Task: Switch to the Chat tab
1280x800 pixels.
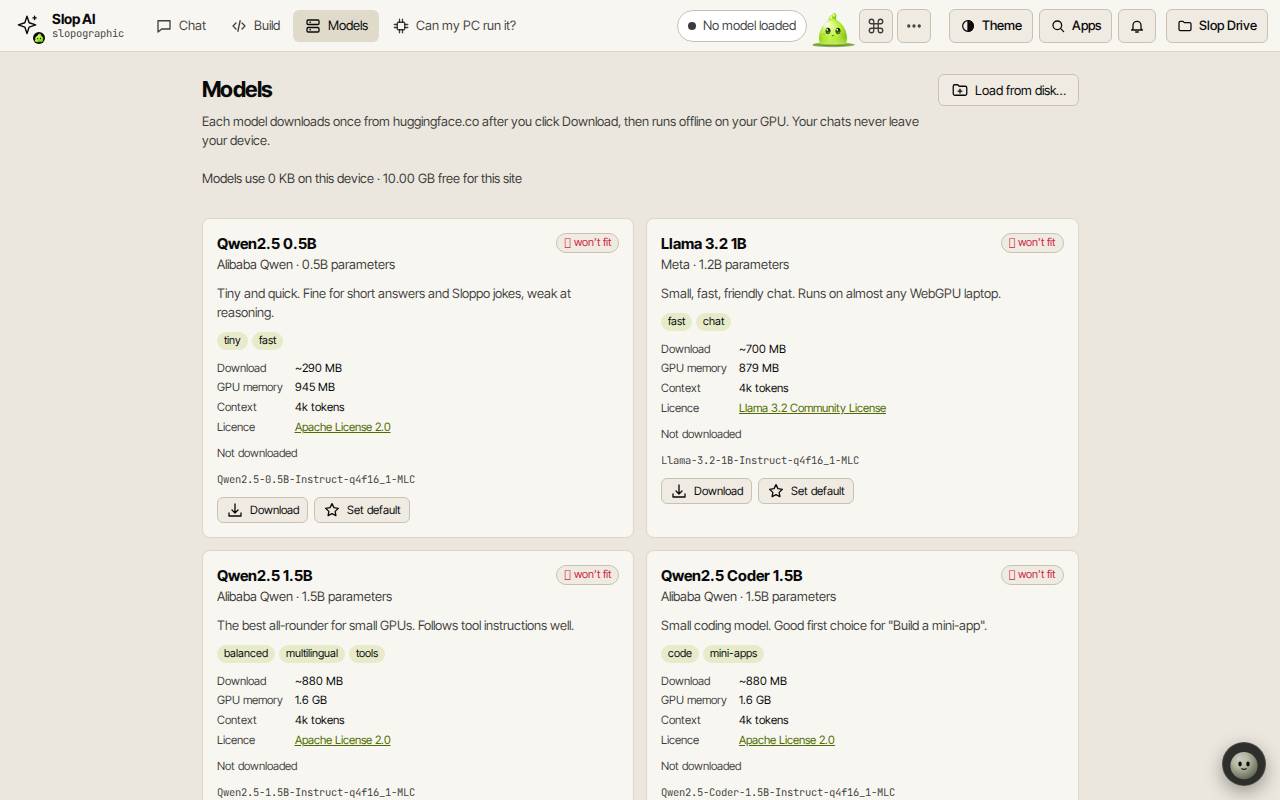Action: pyautogui.click(x=182, y=26)
